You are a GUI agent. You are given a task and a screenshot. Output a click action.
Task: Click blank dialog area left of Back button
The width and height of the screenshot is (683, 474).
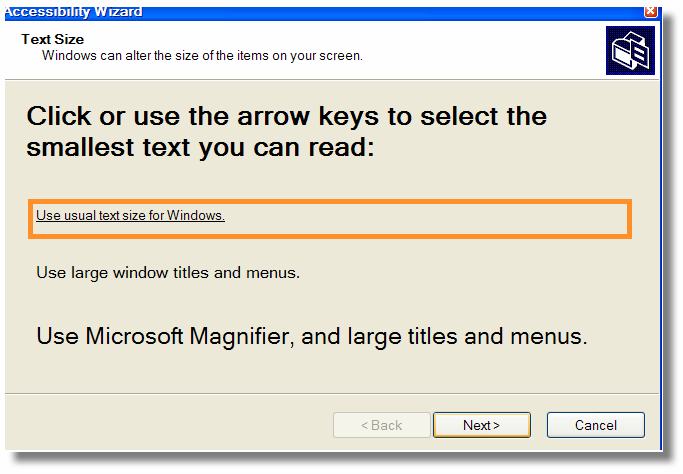(x=170, y=425)
